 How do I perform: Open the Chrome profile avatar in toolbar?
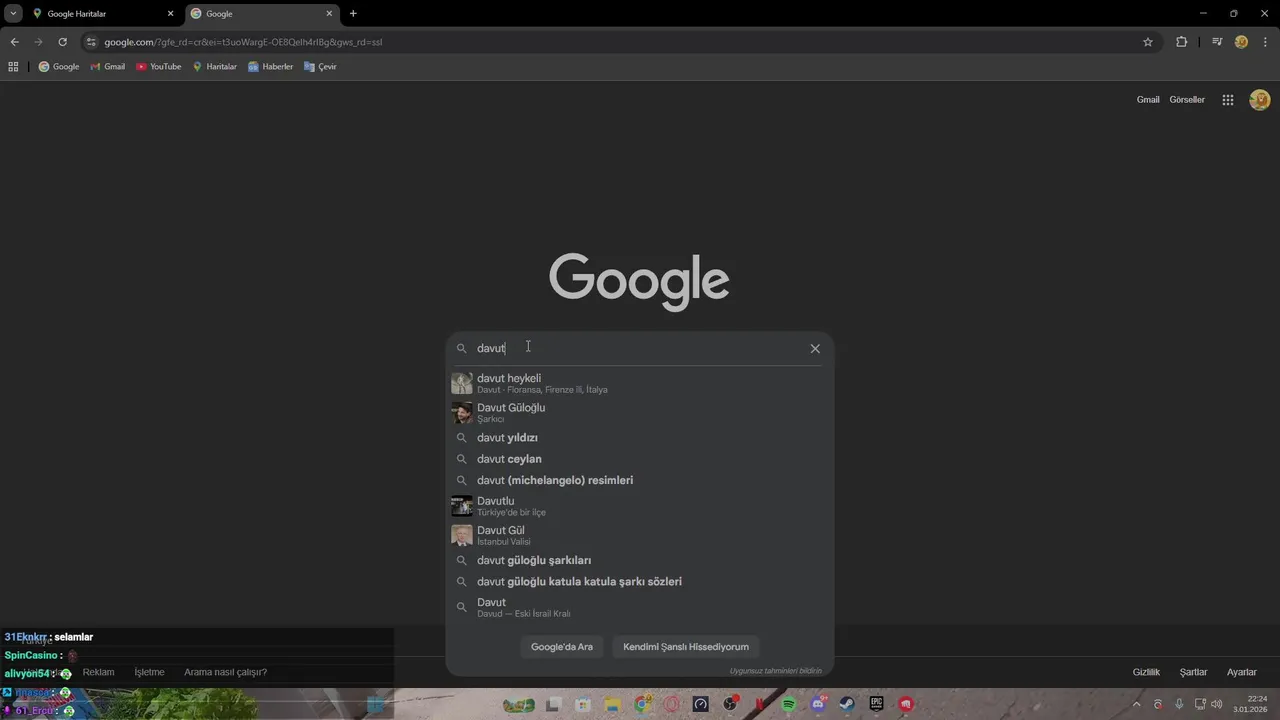(x=1241, y=42)
